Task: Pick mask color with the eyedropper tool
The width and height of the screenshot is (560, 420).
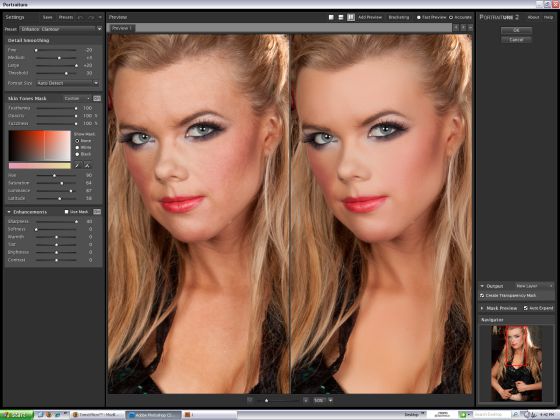Action: (77, 166)
